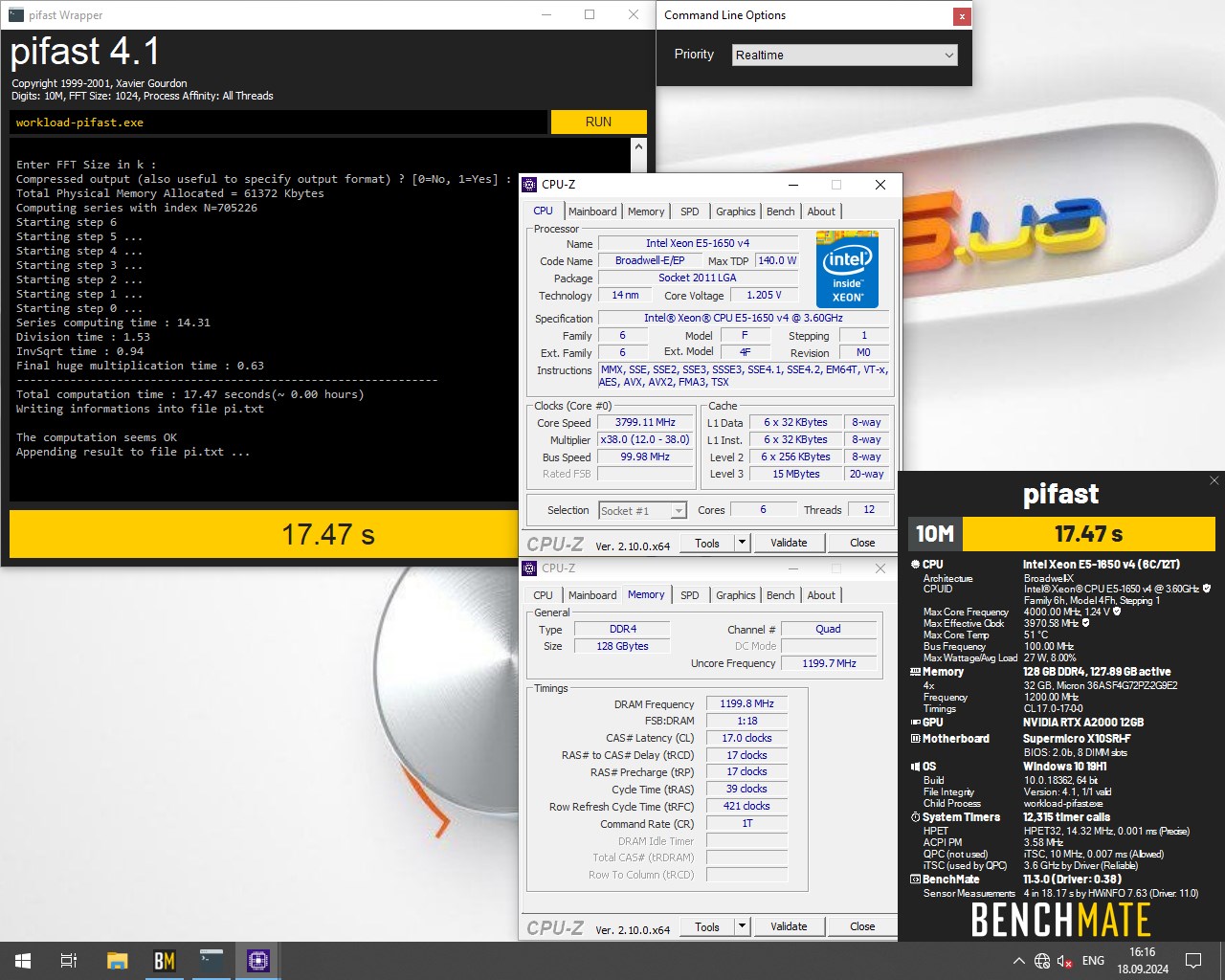1225x980 pixels.
Task: Click the RUN button in pifast Wrapper
Action: point(598,122)
